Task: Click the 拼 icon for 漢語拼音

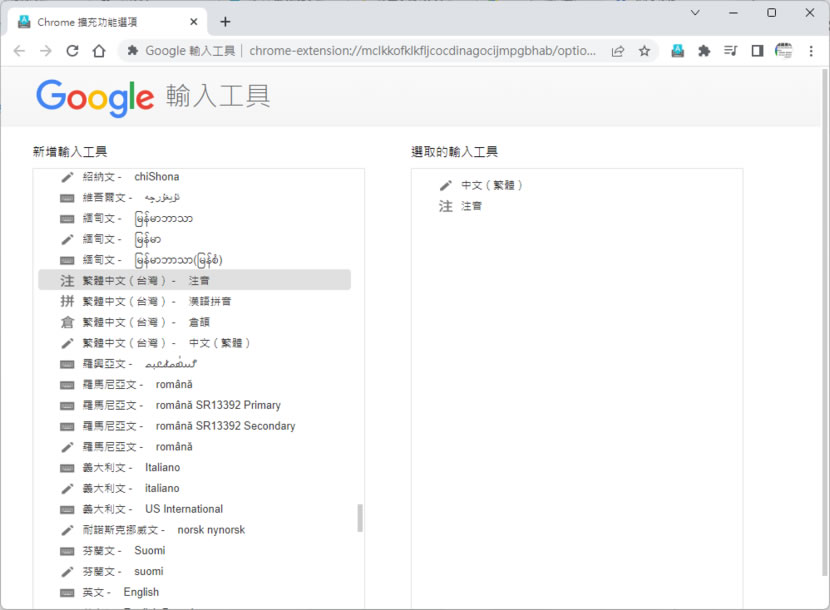Action: 67,301
